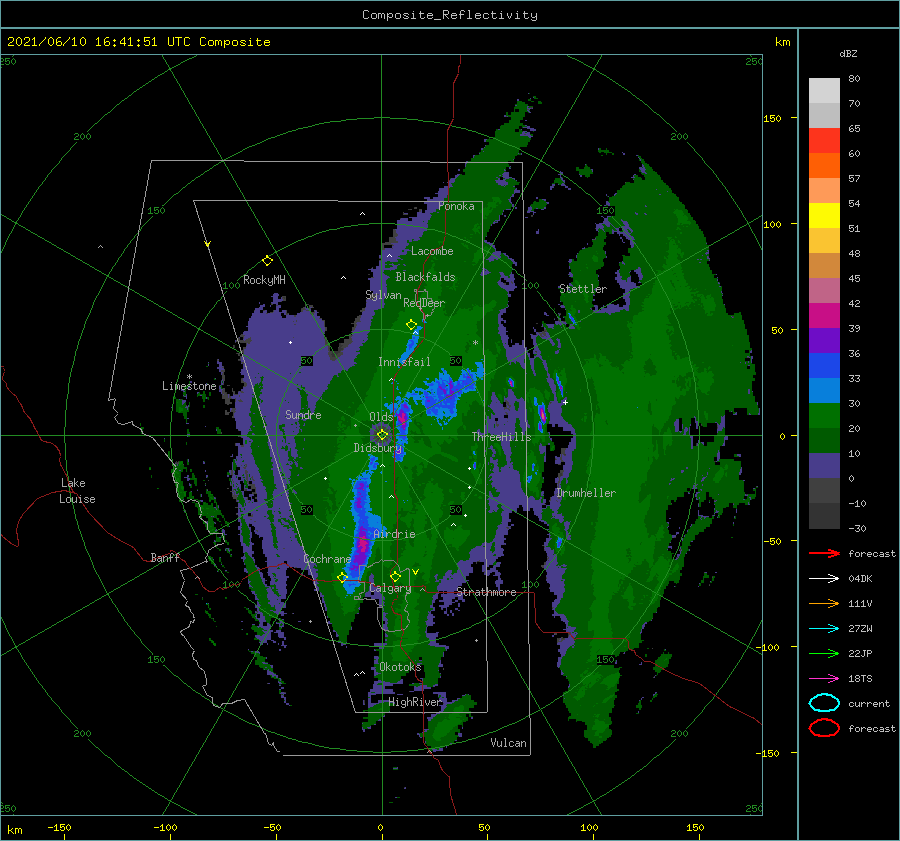Click the Okotoks city label

[x=400, y=667]
